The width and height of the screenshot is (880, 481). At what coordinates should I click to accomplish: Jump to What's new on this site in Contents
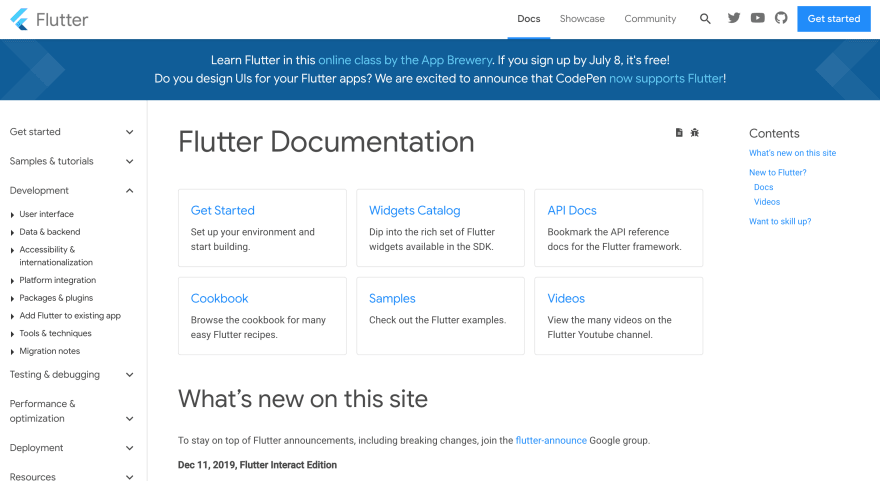pyautogui.click(x=792, y=153)
